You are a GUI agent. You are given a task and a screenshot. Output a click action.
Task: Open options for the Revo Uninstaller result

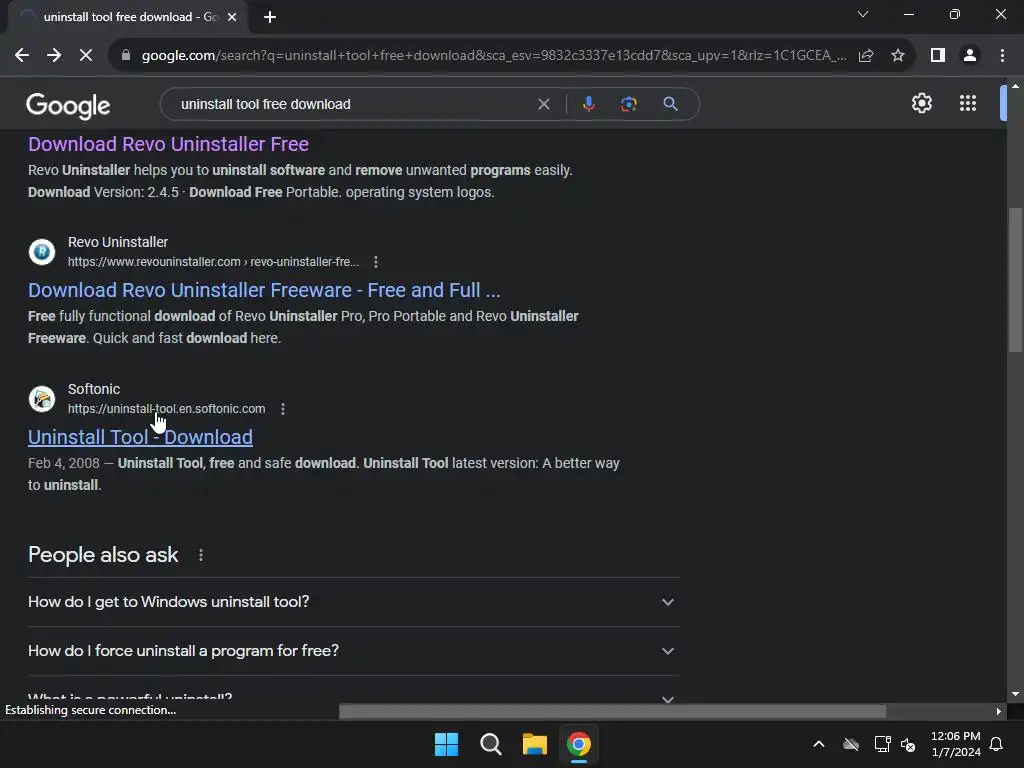click(x=376, y=262)
